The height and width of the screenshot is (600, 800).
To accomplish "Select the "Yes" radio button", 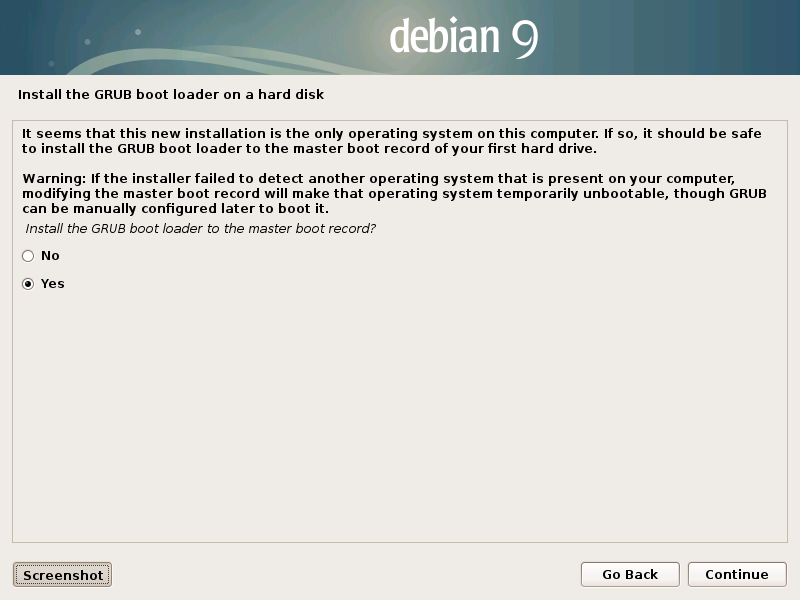I will [x=28, y=284].
